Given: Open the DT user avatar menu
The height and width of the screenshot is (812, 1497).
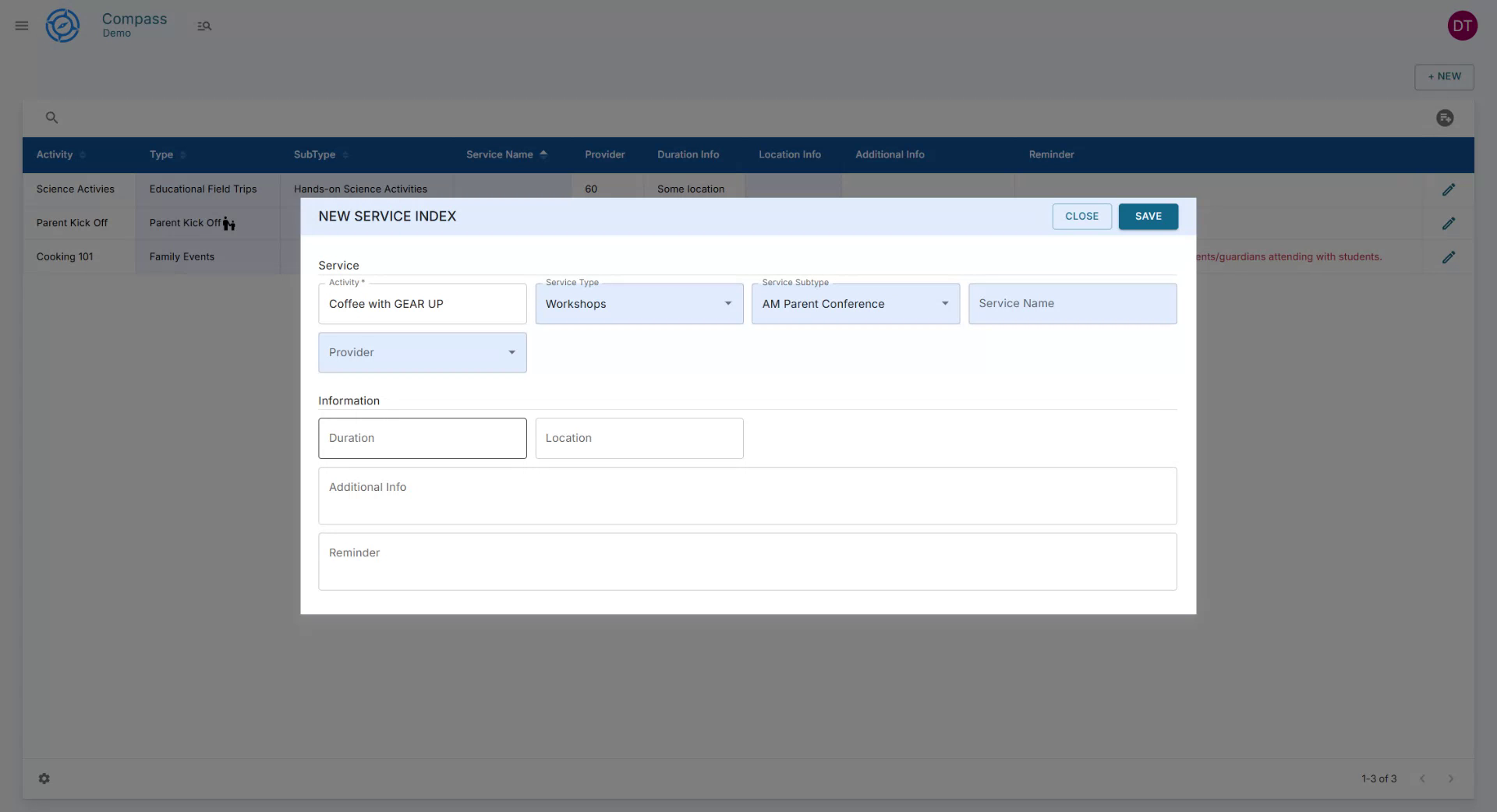Looking at the screenshot, I should 1463,25.
